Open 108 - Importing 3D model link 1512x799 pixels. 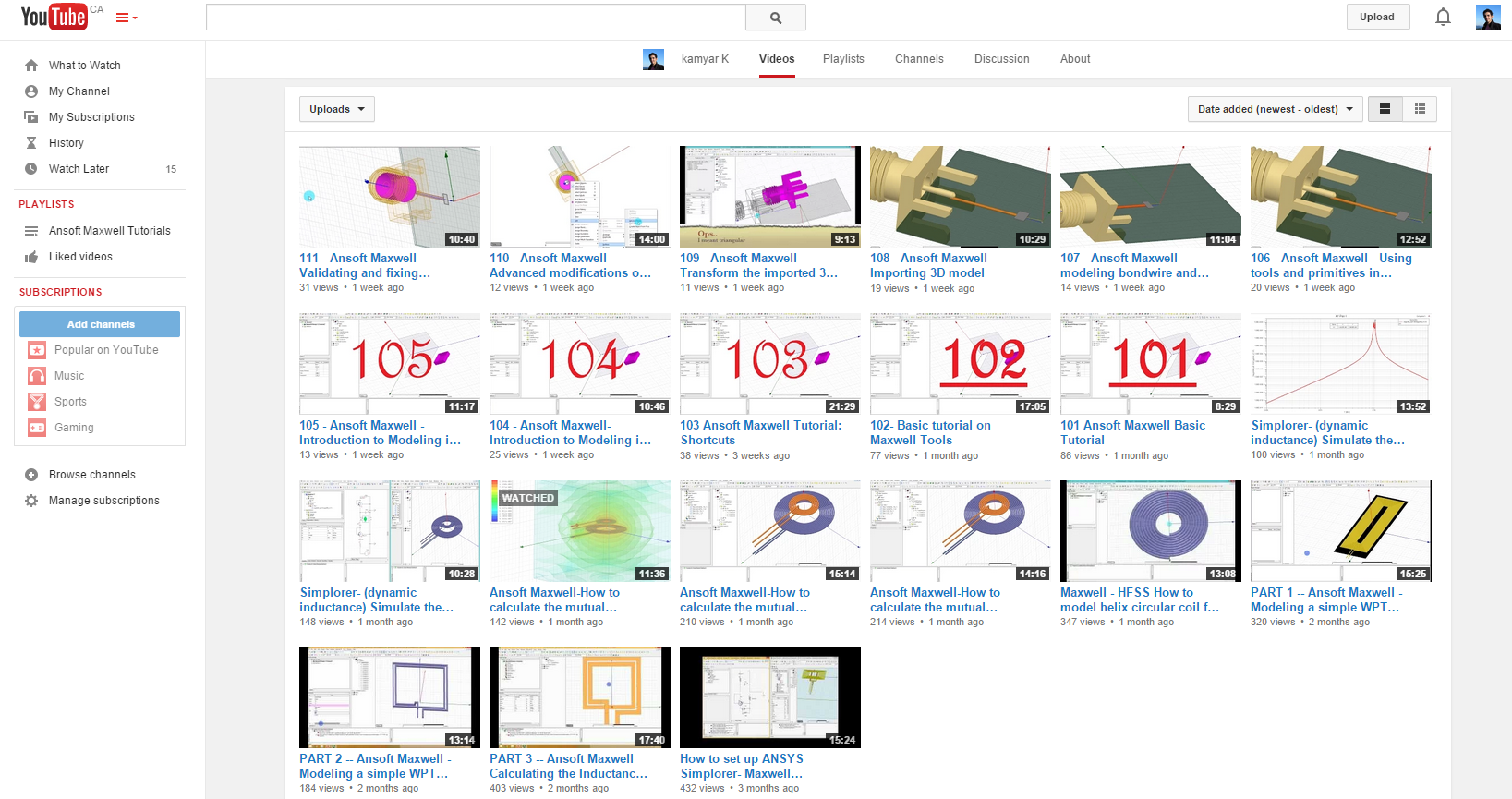point(933,265)
